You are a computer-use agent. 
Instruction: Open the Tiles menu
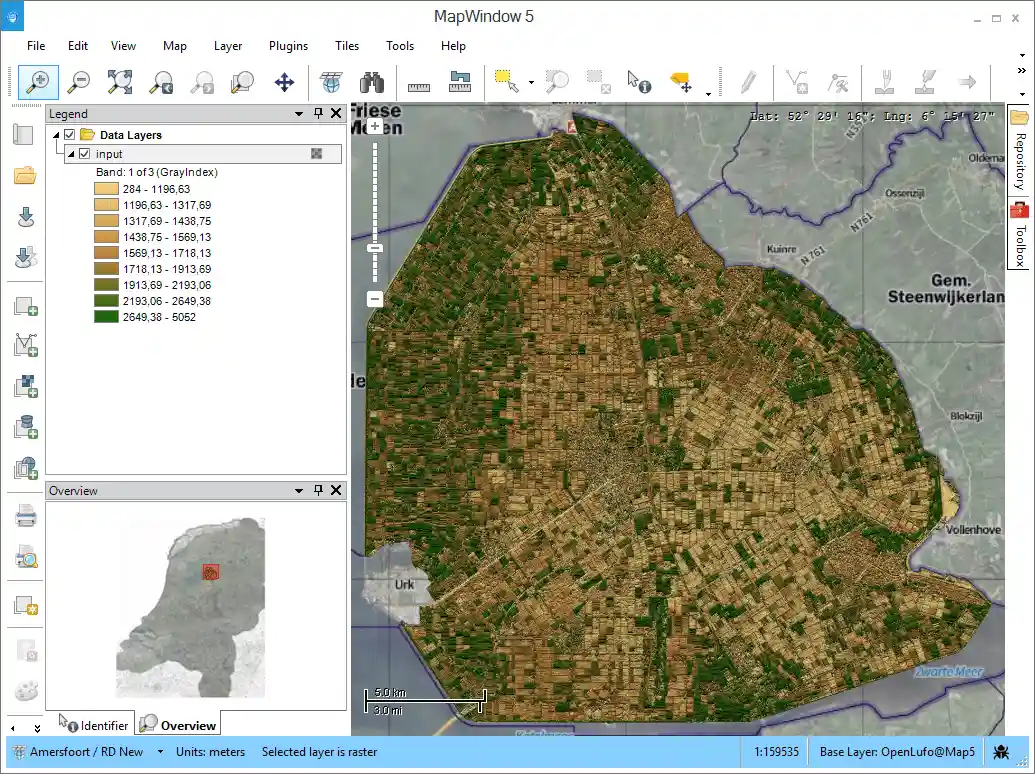click(346, 46)
